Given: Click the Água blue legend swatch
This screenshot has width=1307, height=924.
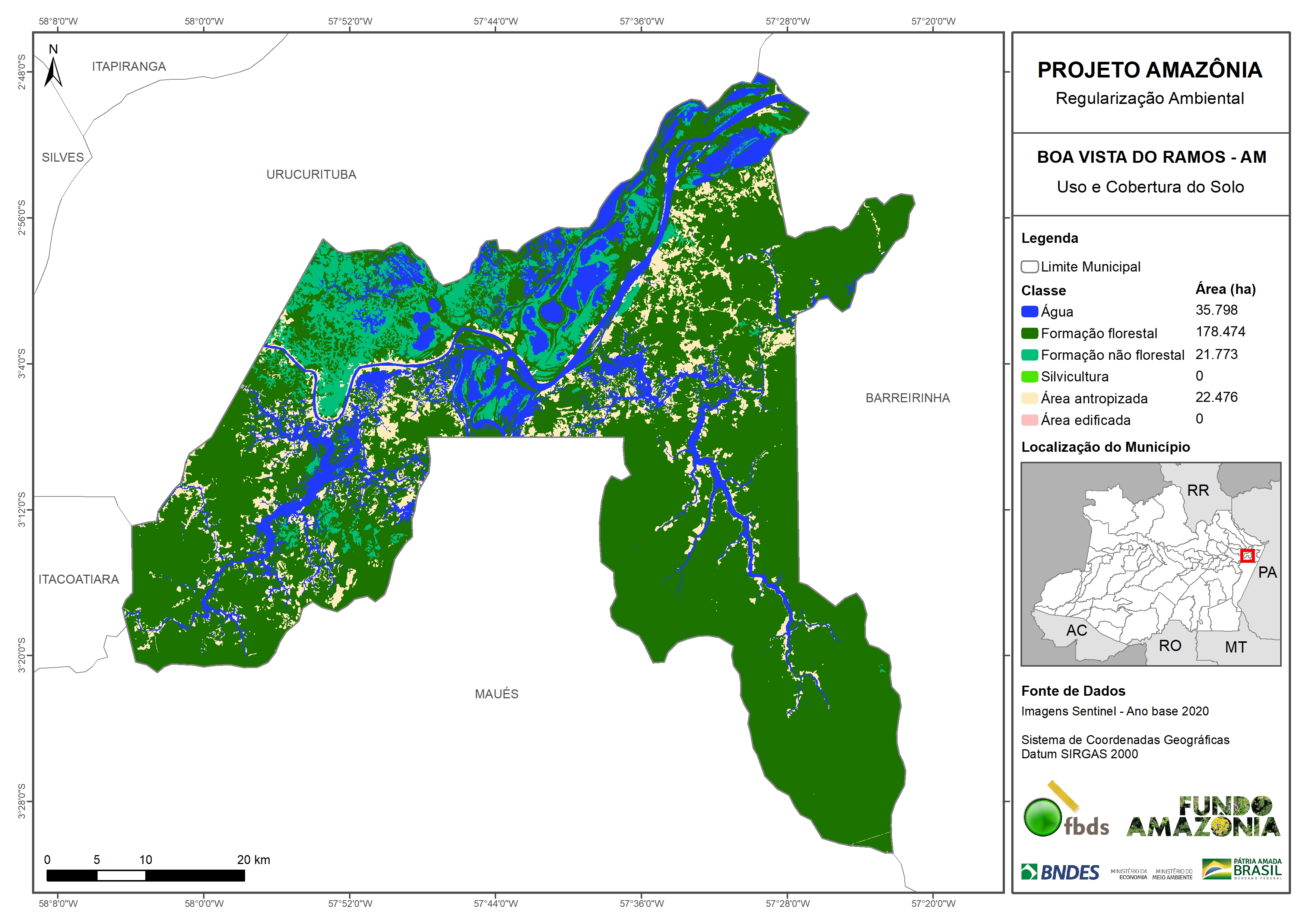Looking at the screenshot, I should [1029, 311].
